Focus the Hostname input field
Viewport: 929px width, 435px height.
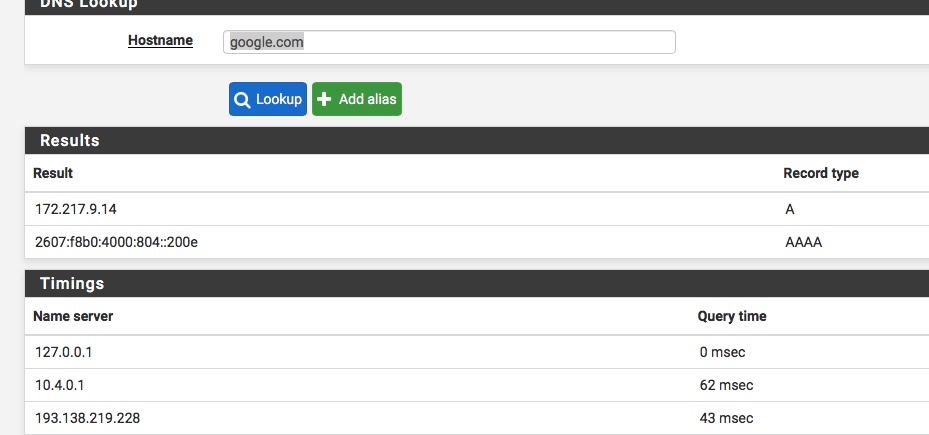pos(449,42)
